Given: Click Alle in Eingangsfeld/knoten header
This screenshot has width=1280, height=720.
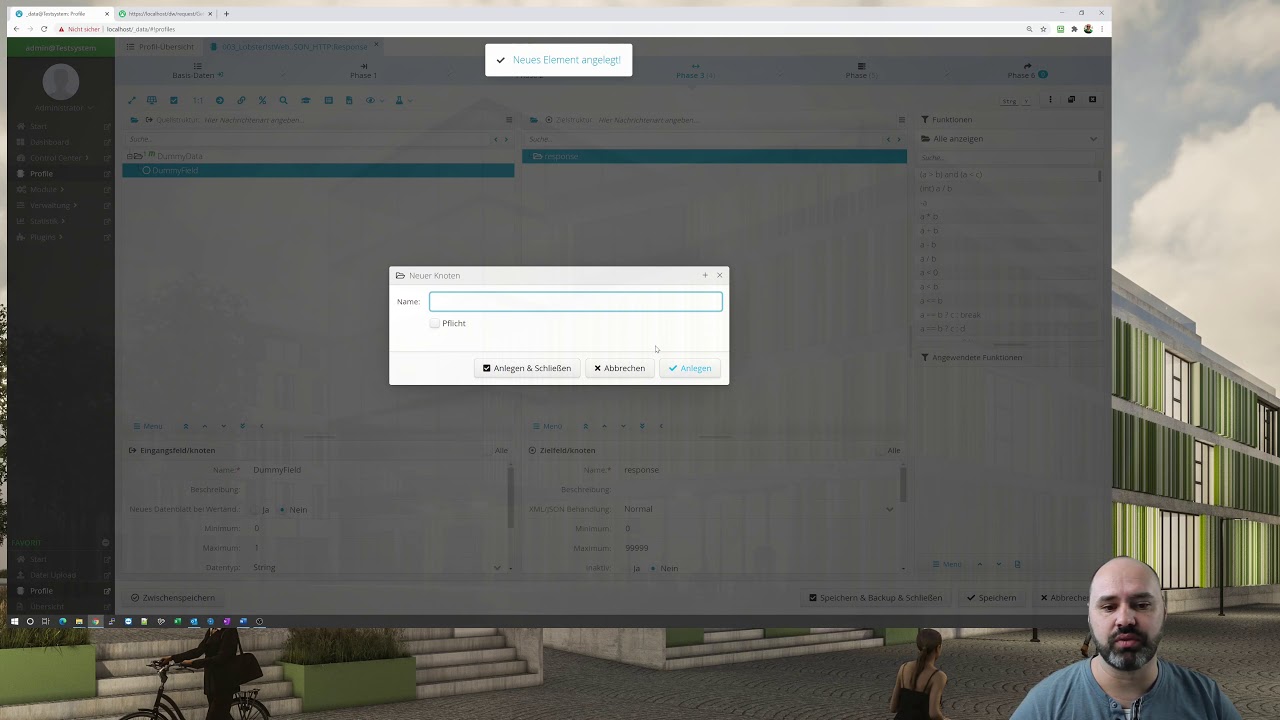Looking at the screenshot, I should [501, 450].
